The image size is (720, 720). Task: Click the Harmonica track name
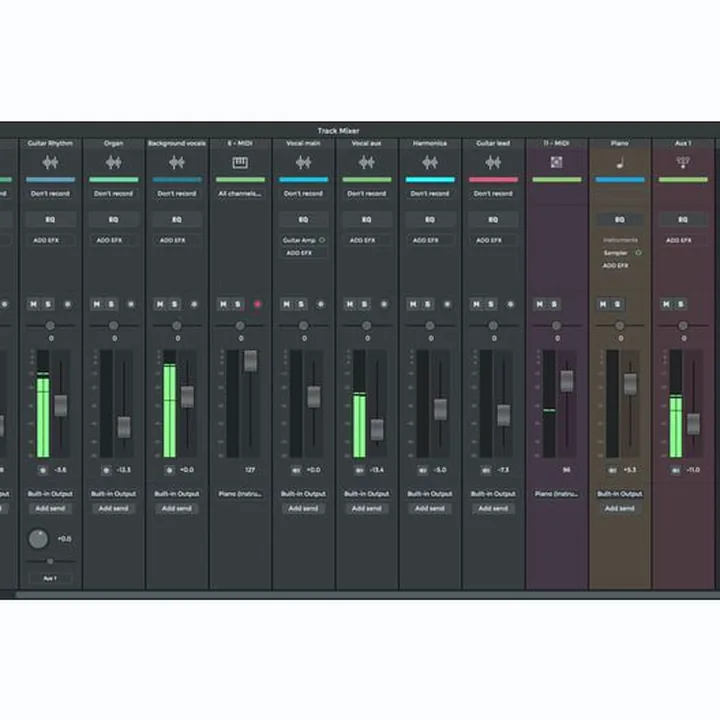tap(430, 143)
